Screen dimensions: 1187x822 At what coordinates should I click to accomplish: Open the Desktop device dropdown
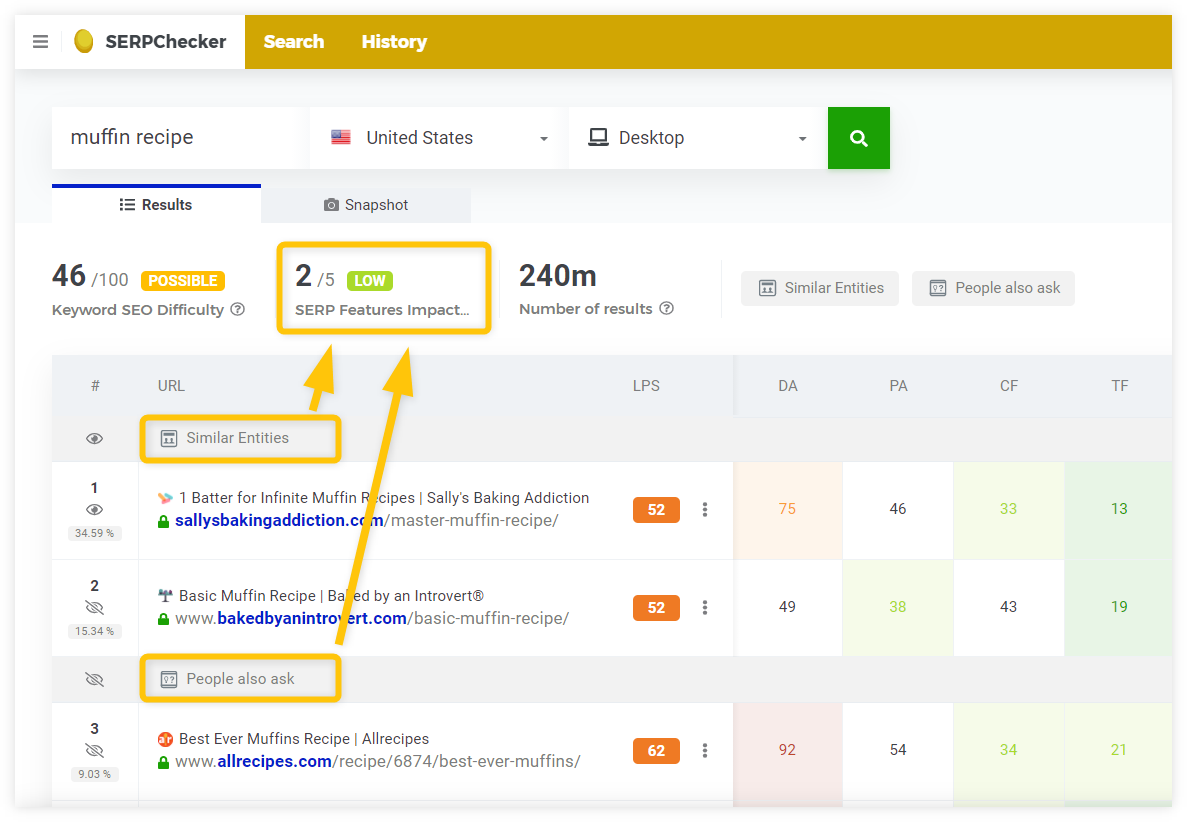[x=697, y=138]
